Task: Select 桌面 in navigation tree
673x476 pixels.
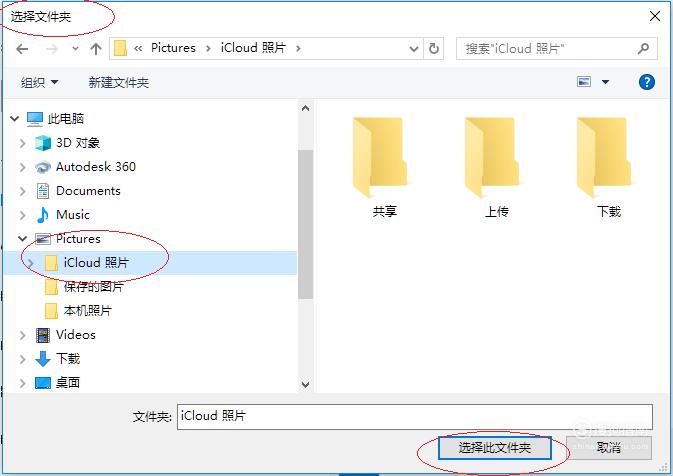Action: coord(68,383)
